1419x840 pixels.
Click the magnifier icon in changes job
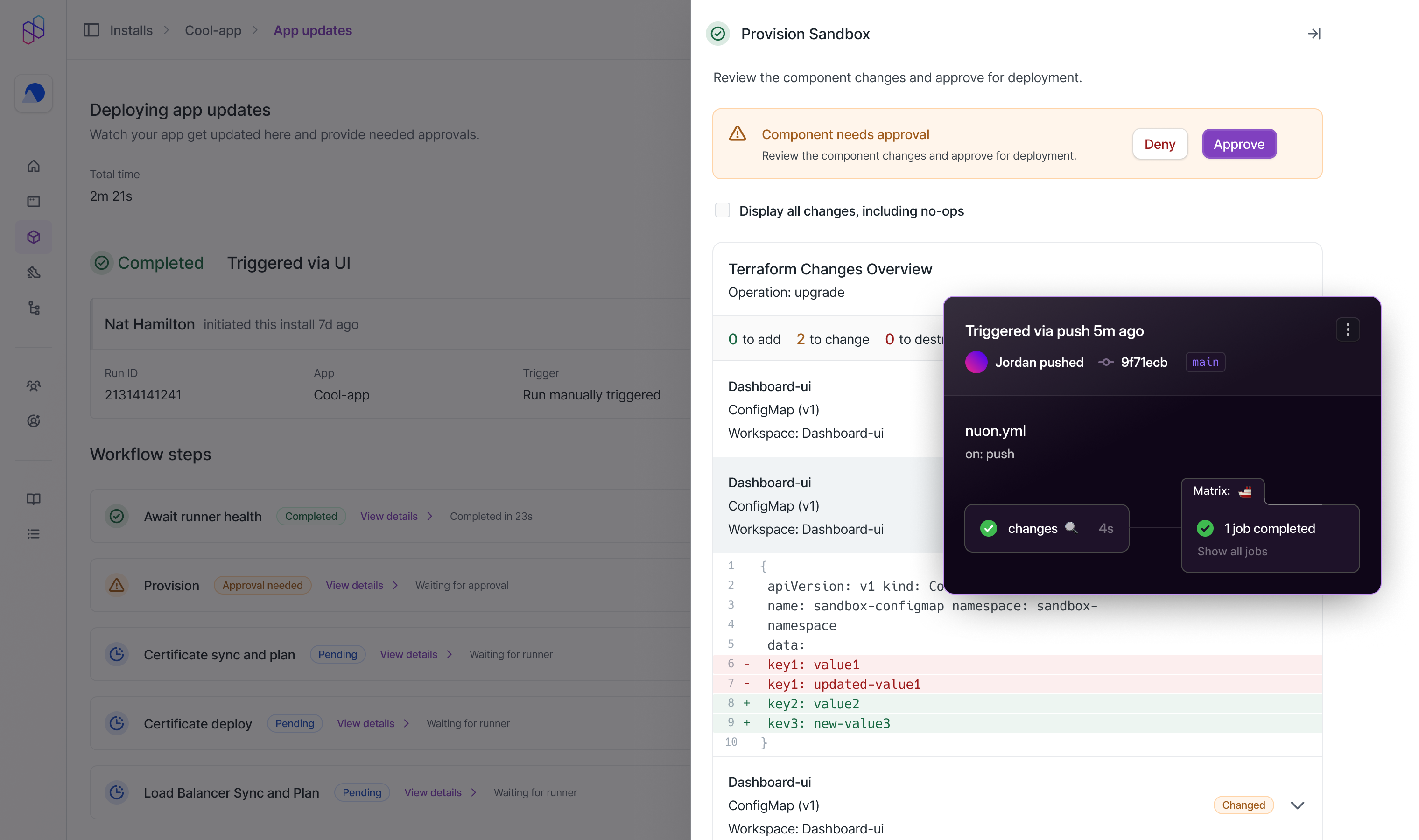coord(1071,528)
